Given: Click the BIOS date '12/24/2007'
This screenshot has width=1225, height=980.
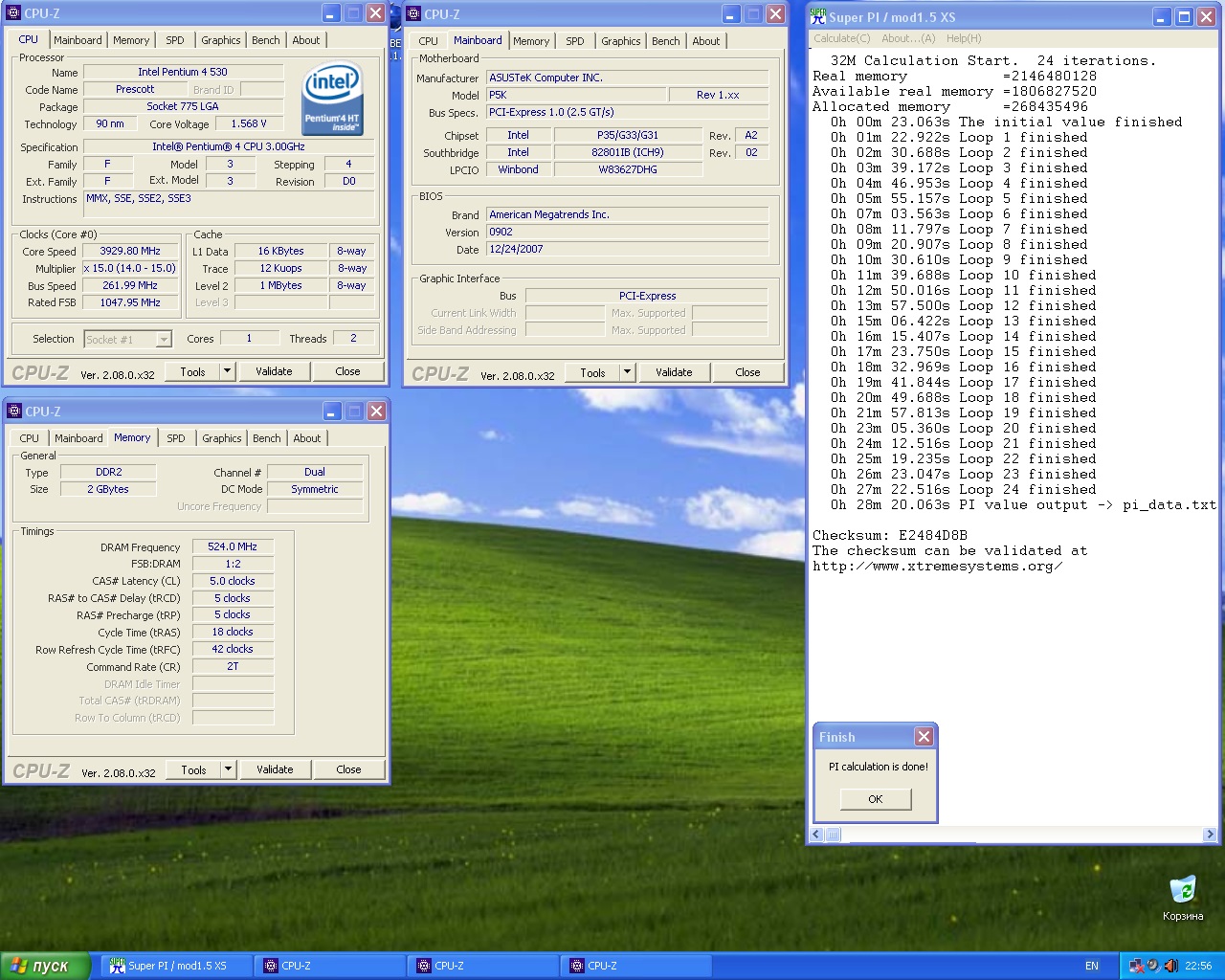Looking at the screenshot, I should pyautogui.click(x=627, y=249).
